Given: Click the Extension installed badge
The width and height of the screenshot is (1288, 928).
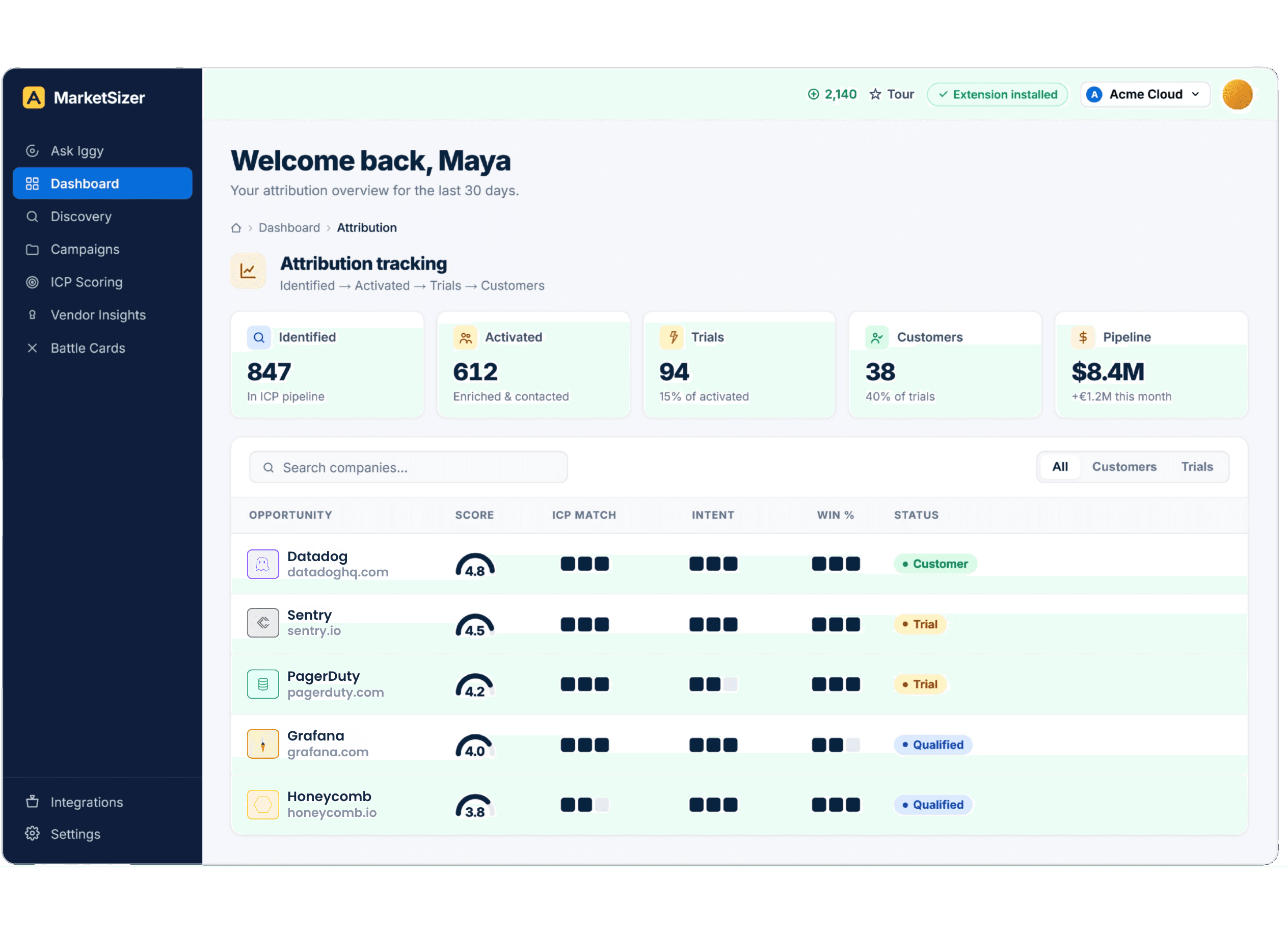Looking at the screenshot, I should coord(997,94).
